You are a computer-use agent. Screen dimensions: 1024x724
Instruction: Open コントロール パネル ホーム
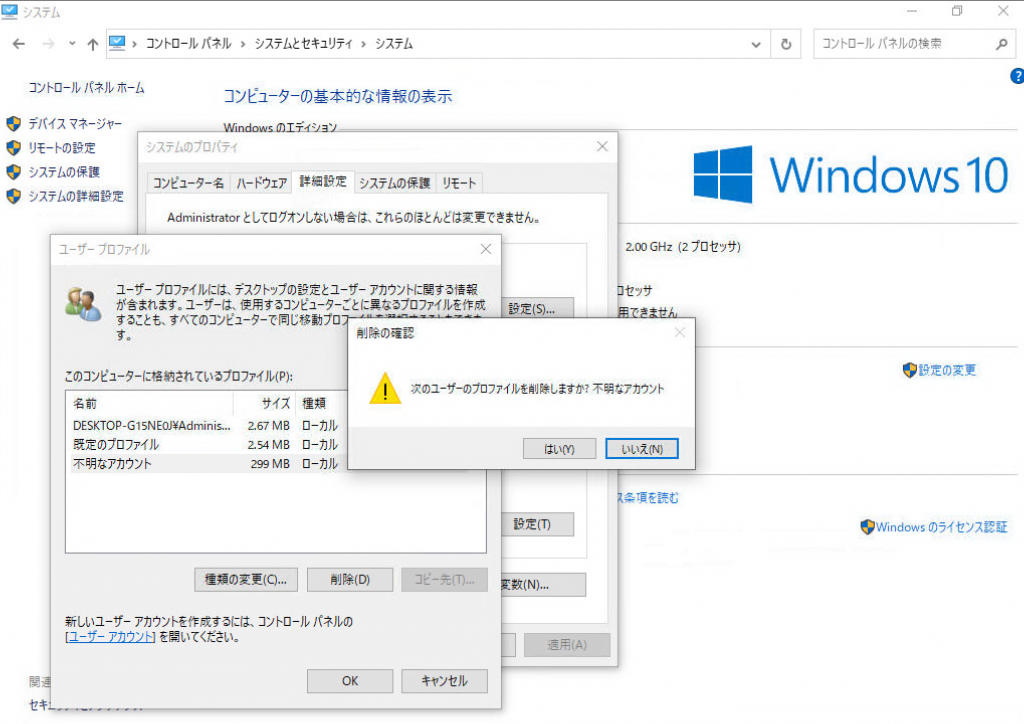(86, 87)
